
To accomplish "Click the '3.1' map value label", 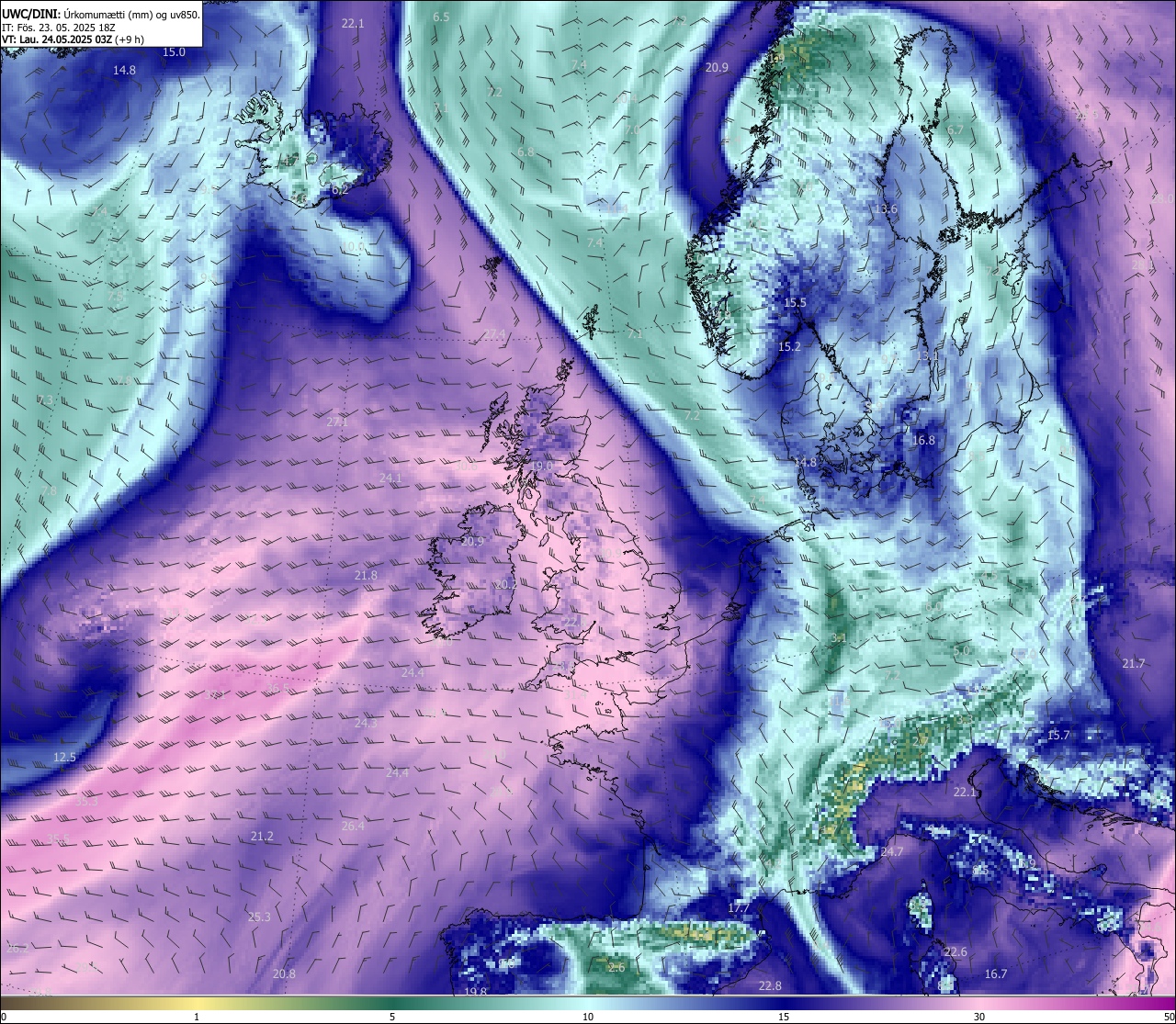I will click(x=838, y=637).
